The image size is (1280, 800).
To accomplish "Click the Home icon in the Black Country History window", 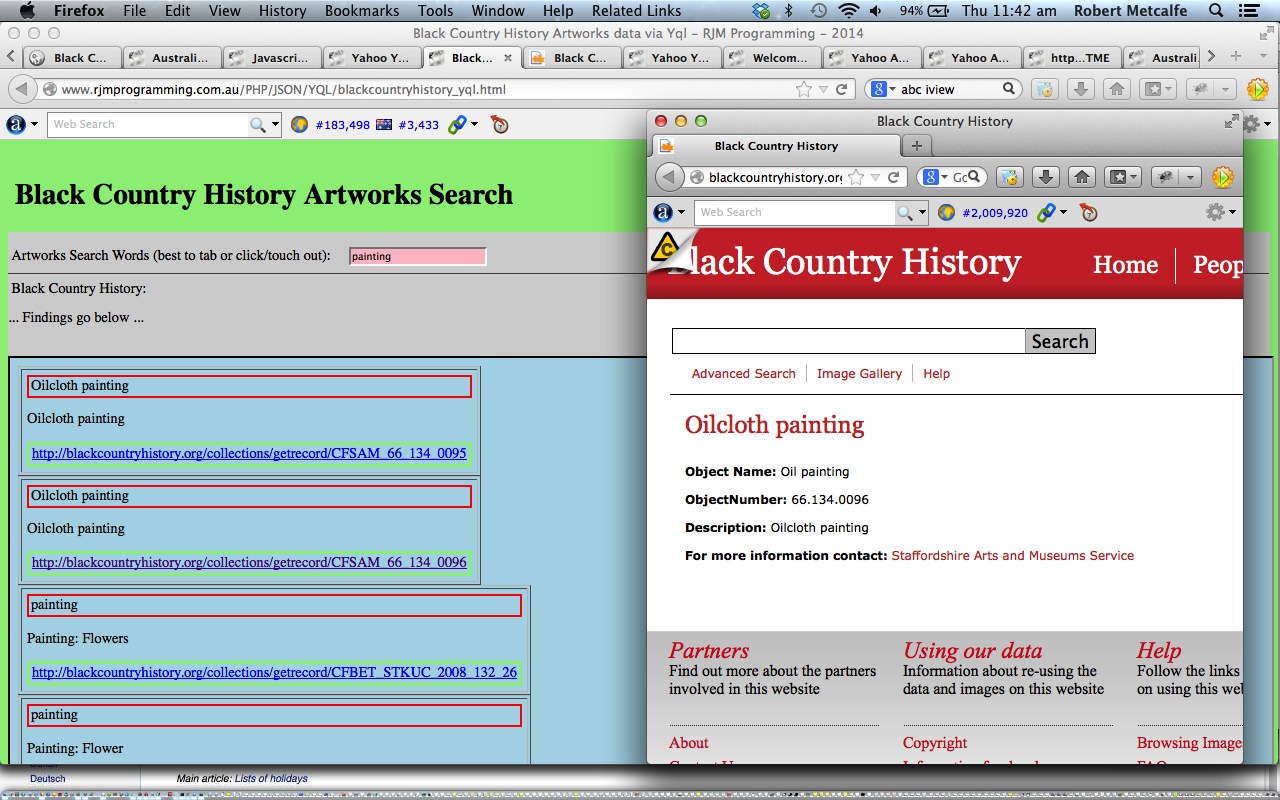I will [1081, 177].
